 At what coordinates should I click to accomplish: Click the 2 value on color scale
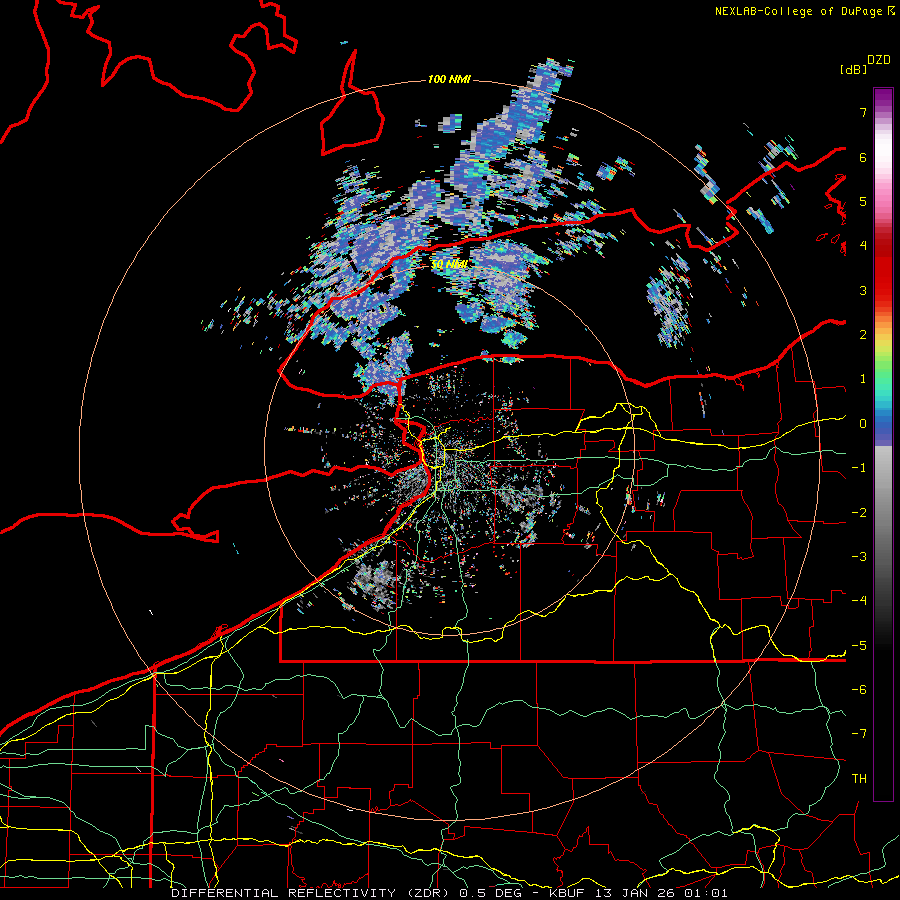click(863, 335)
